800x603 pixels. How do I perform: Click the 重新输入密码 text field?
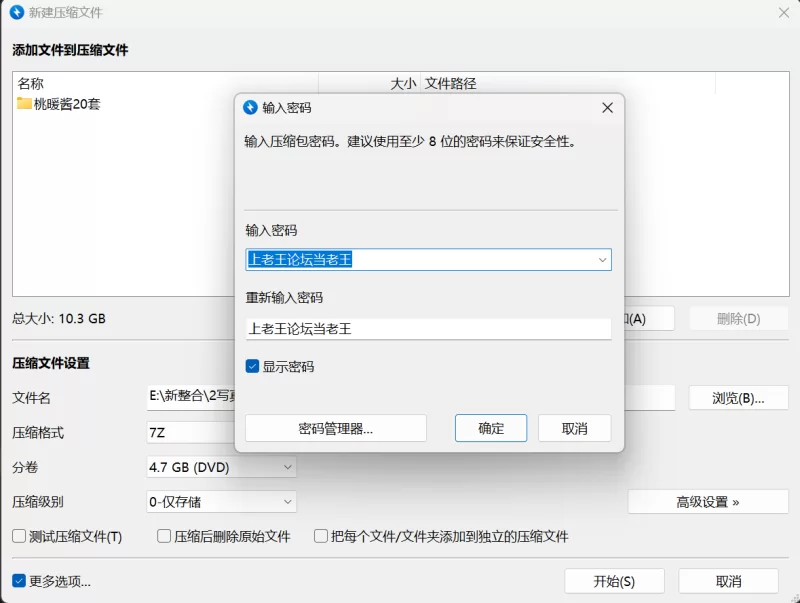(x=428, y=329)
